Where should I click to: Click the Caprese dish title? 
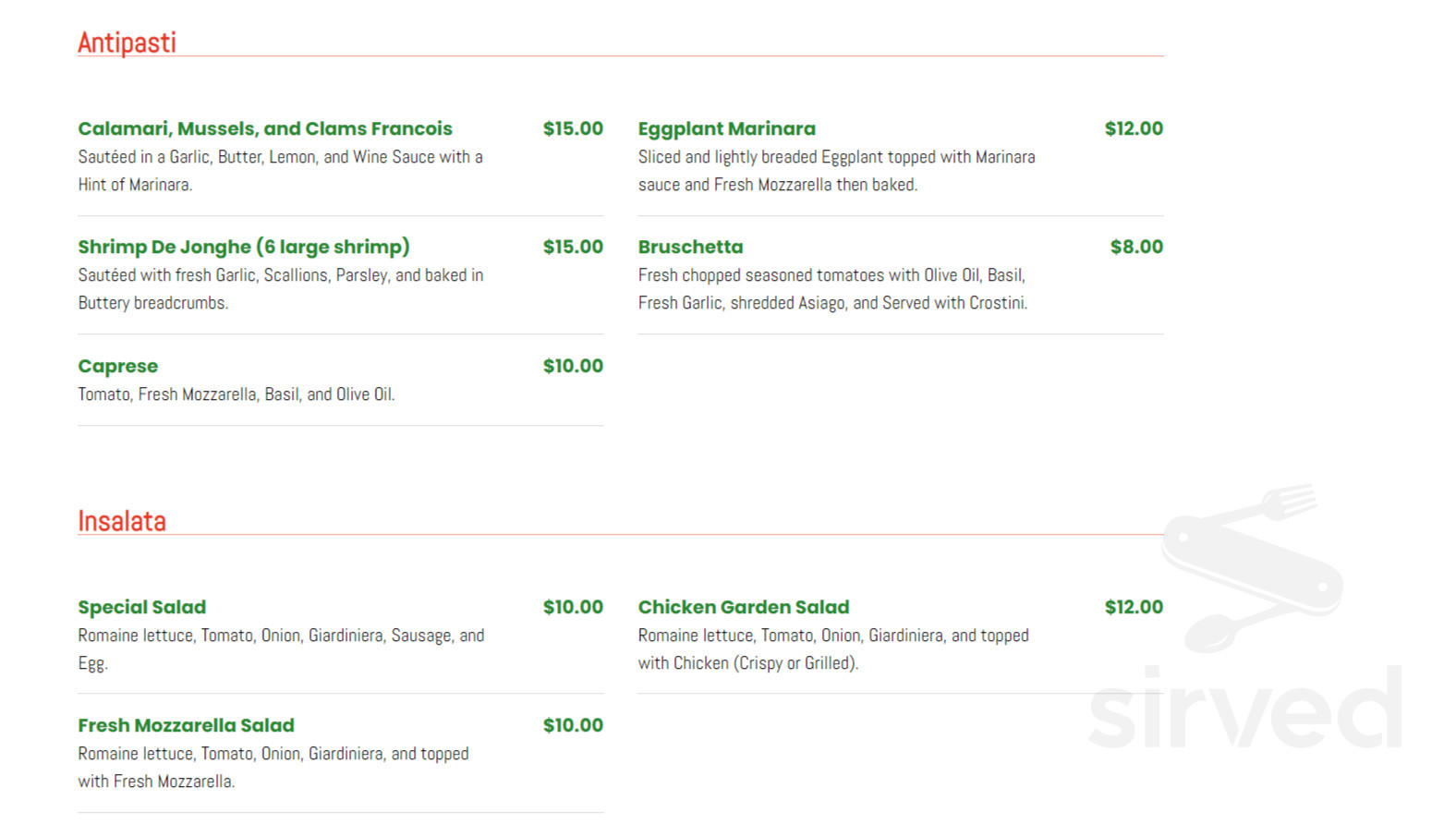coord(118,366)
